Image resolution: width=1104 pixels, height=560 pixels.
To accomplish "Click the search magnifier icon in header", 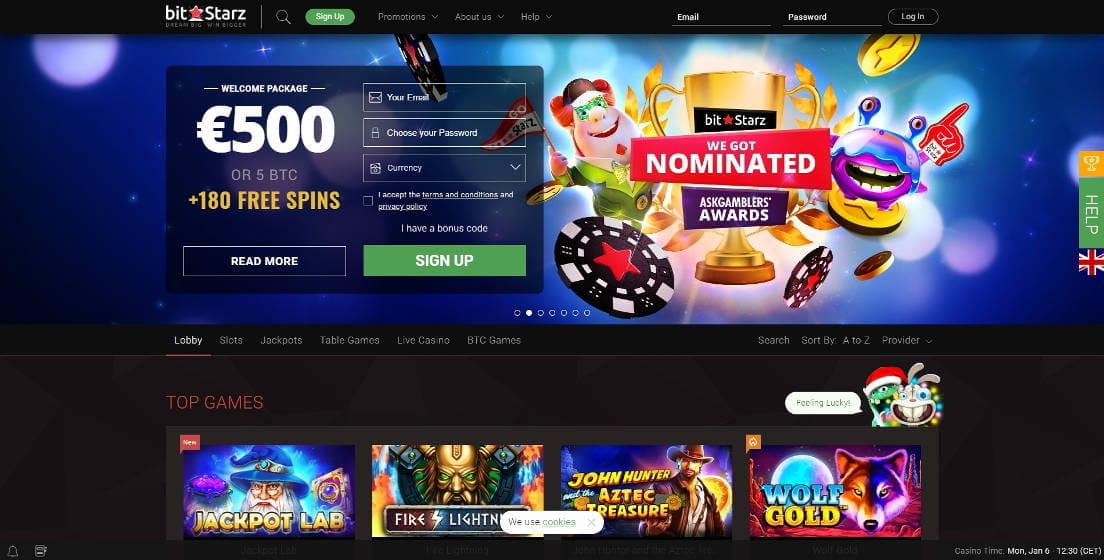I will tap(283, 17).
